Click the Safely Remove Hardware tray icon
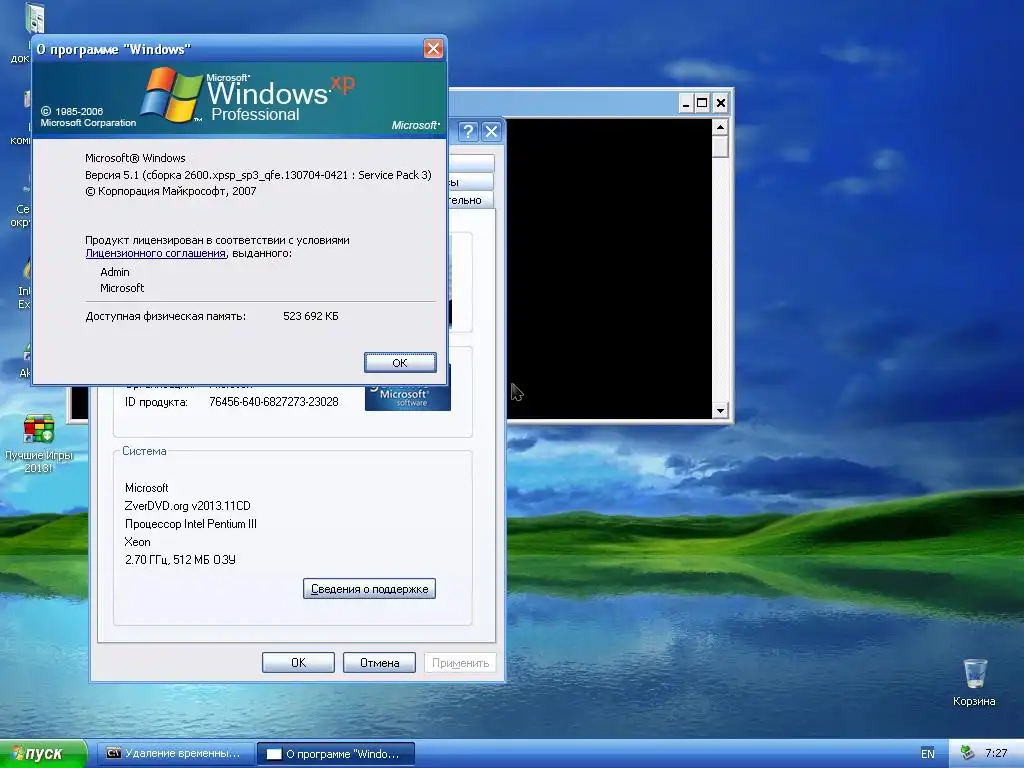The image size is (1024, 768). (967, 753)
